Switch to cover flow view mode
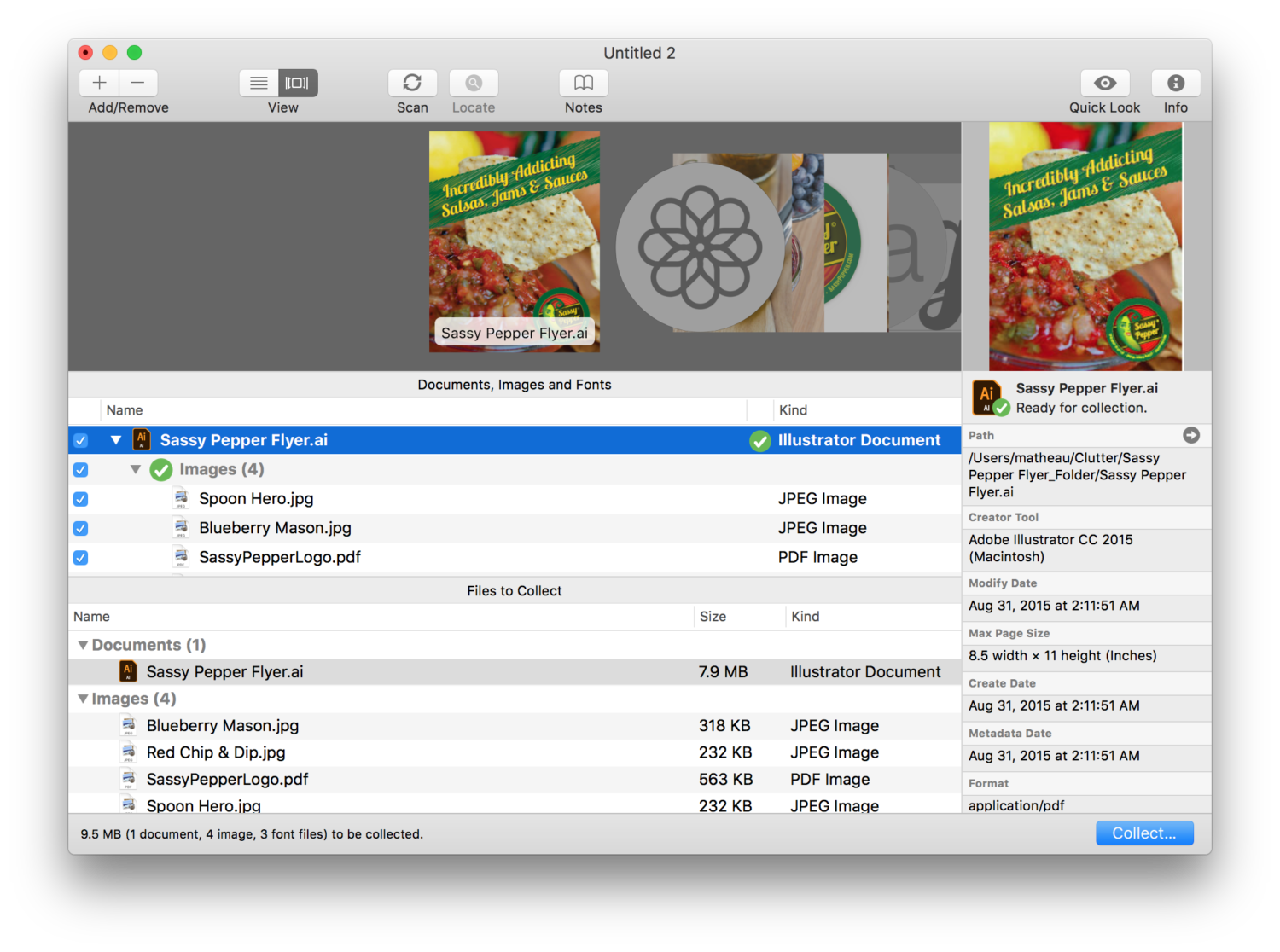The height and width of the screenshot is (952, 1280). click(x=298, y=83)
